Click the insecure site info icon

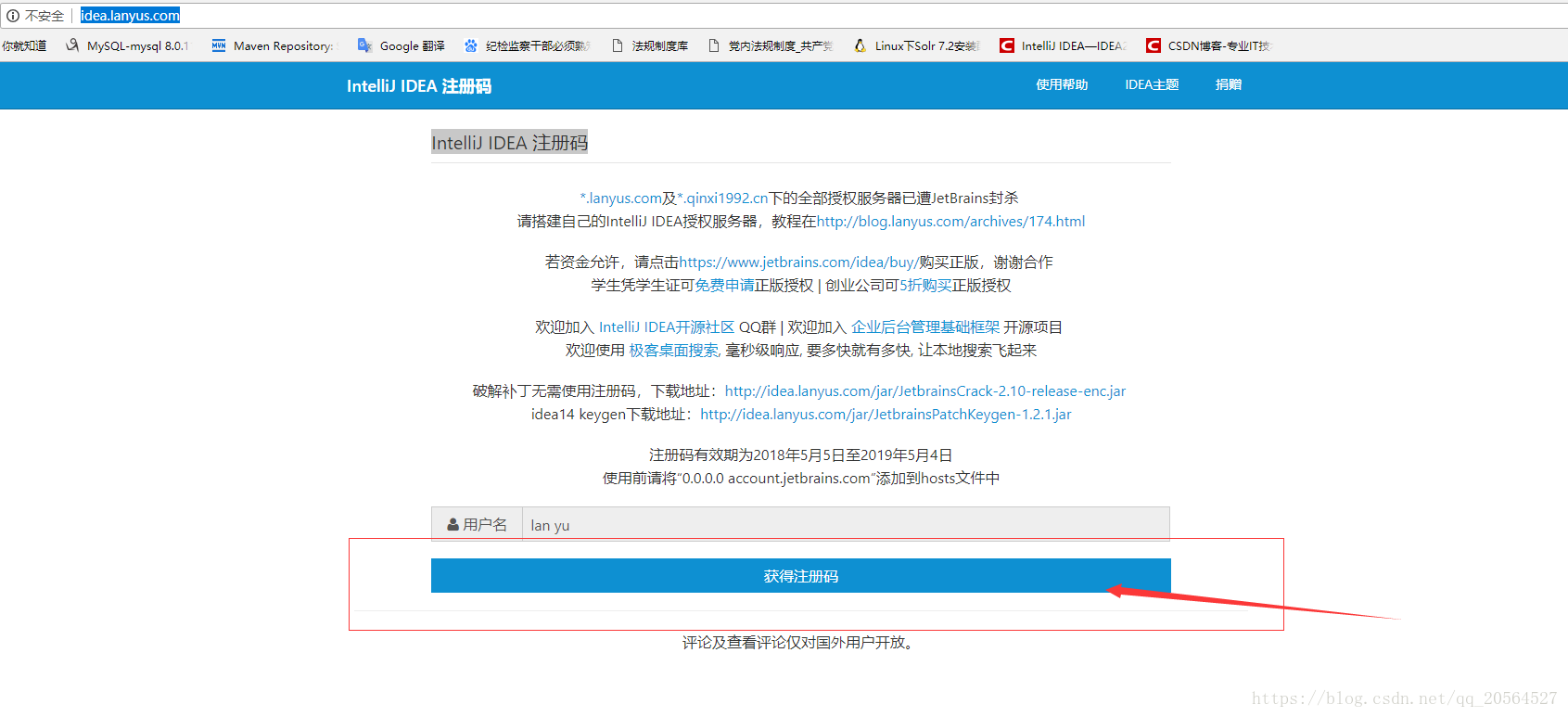(12, 16)
